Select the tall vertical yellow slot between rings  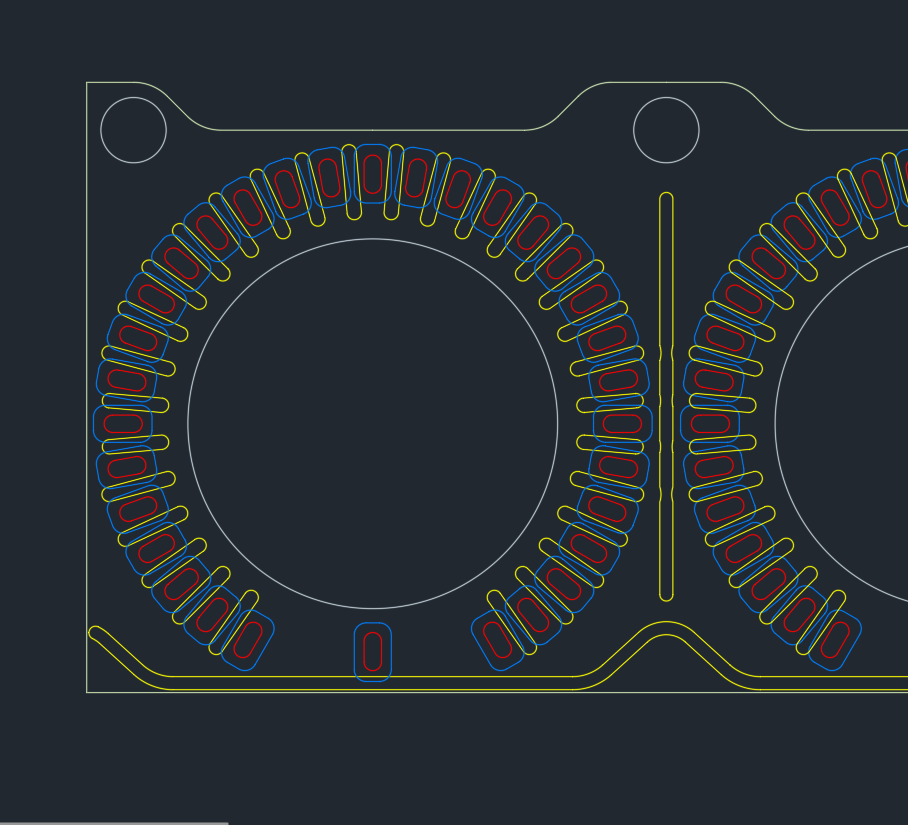pos(660,300)
